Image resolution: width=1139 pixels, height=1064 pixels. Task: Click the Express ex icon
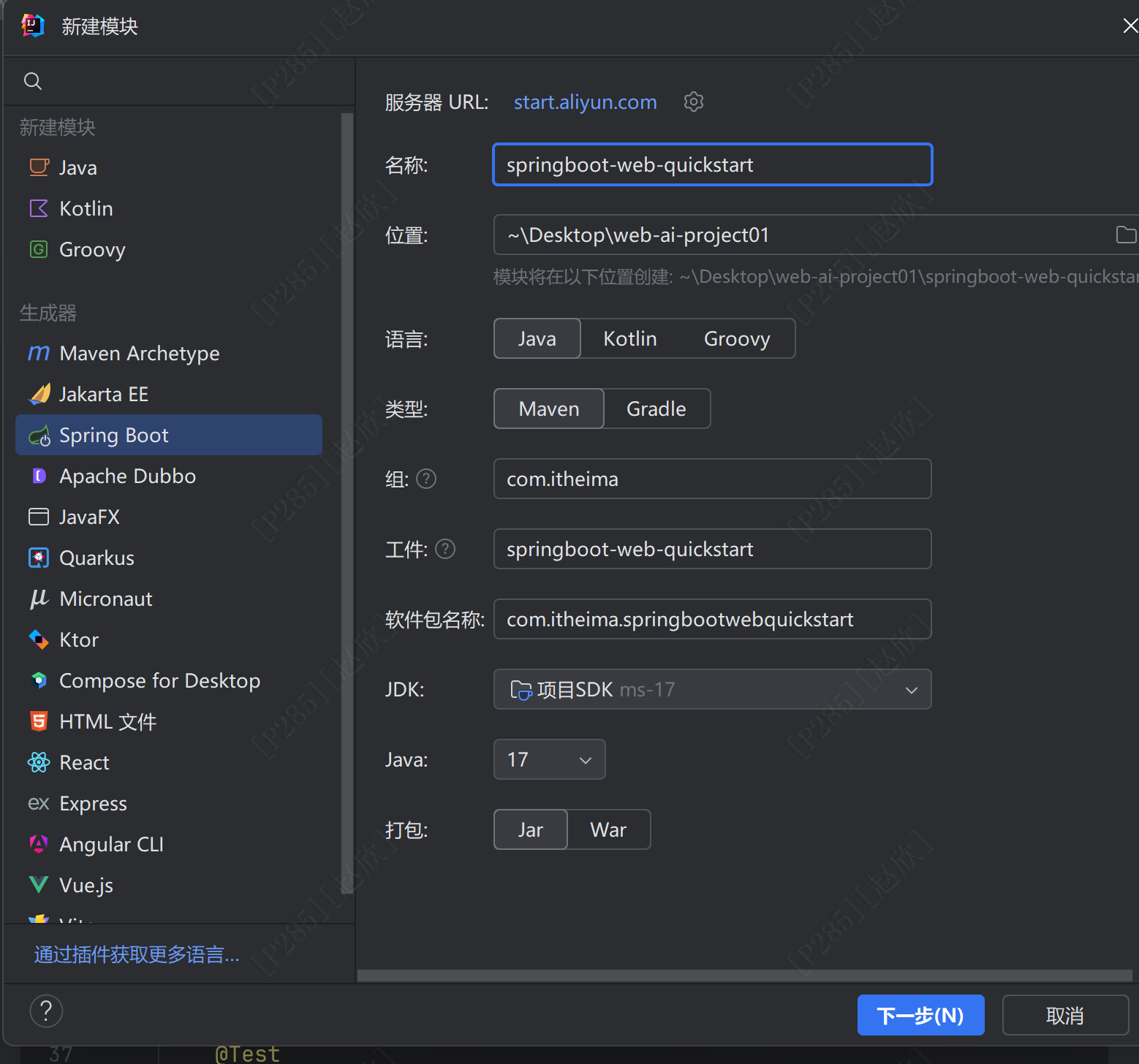coord(39,804)
